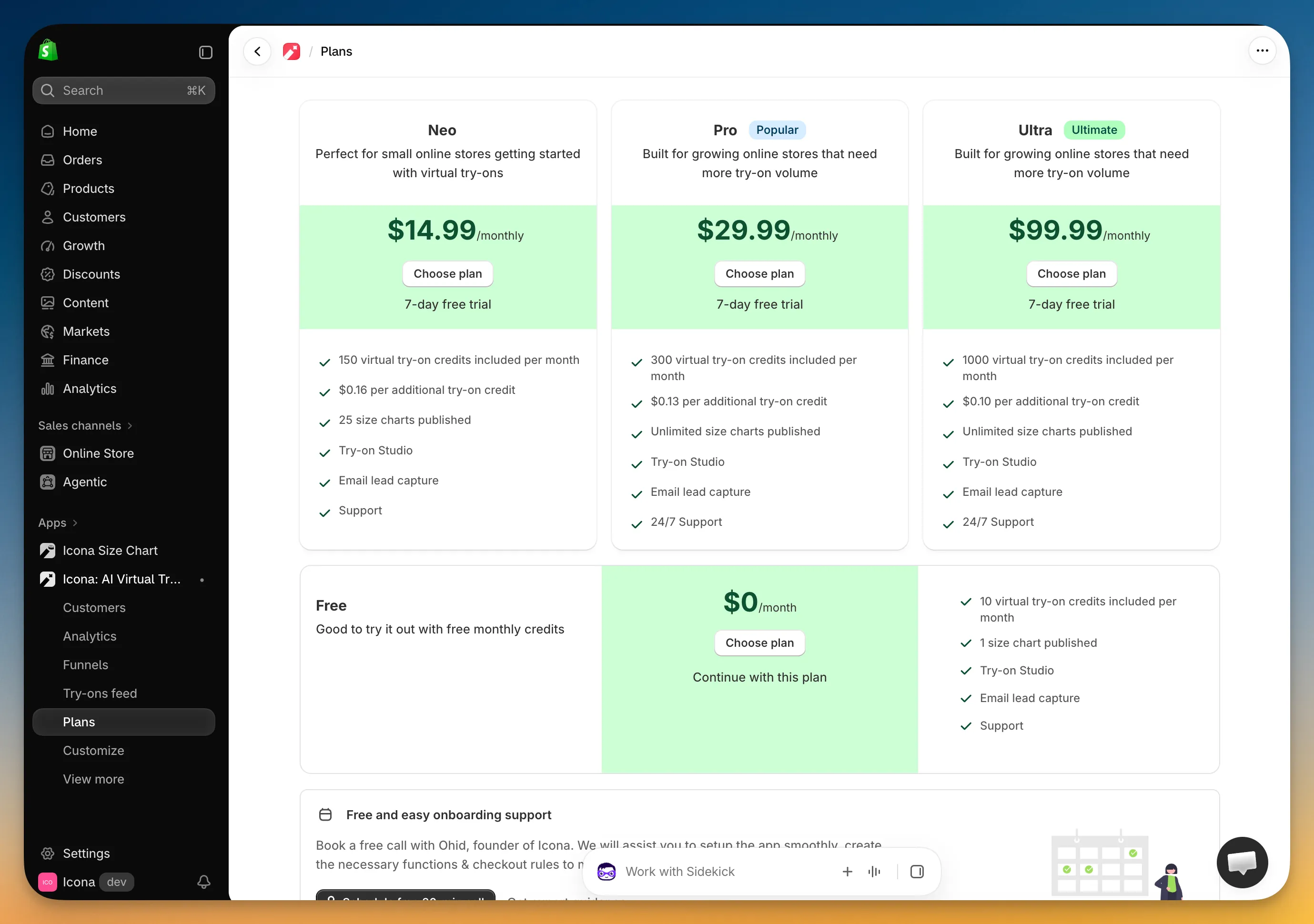This screenshot has height=924, width=1314.
Task: Open Markets section
Action: 123,331
